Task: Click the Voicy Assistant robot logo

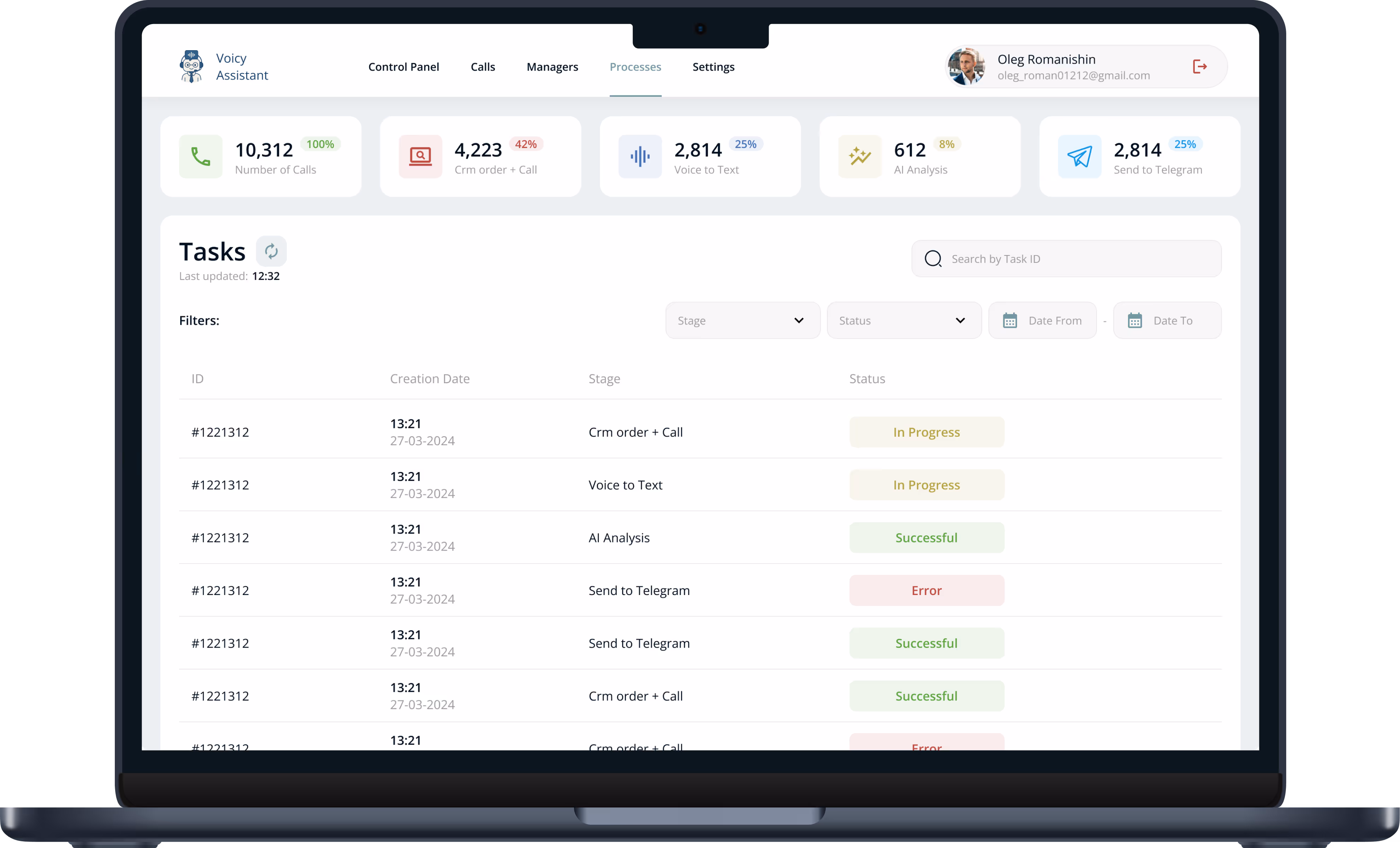Action: click(x=191, y=66)
